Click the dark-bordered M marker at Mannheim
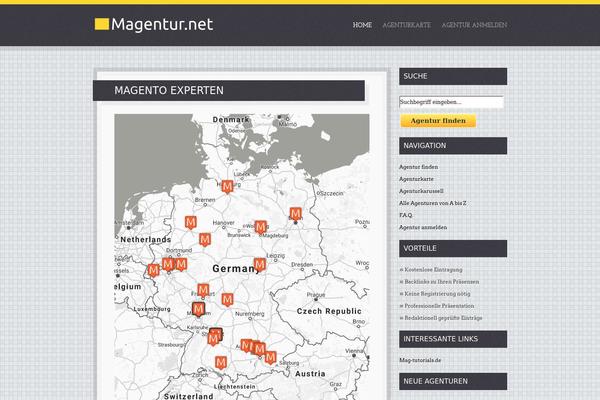This screenshot has height=400, width=600. click(198, 309)
